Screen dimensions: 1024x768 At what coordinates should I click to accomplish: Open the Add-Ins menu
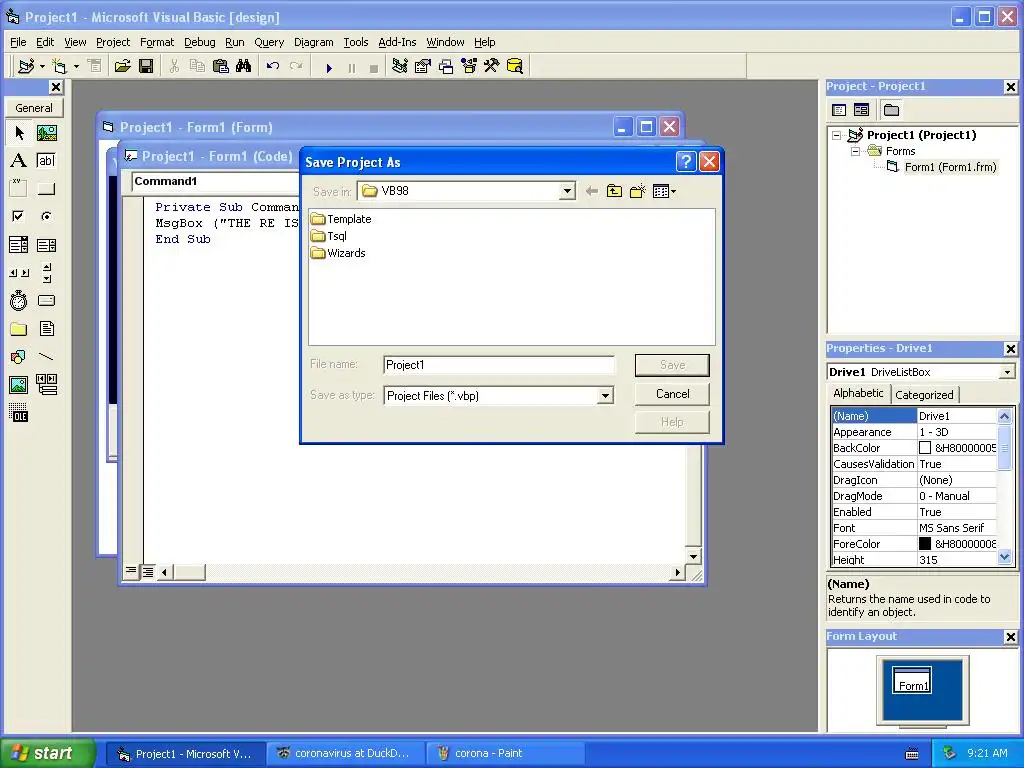click(x=397, y=42)
